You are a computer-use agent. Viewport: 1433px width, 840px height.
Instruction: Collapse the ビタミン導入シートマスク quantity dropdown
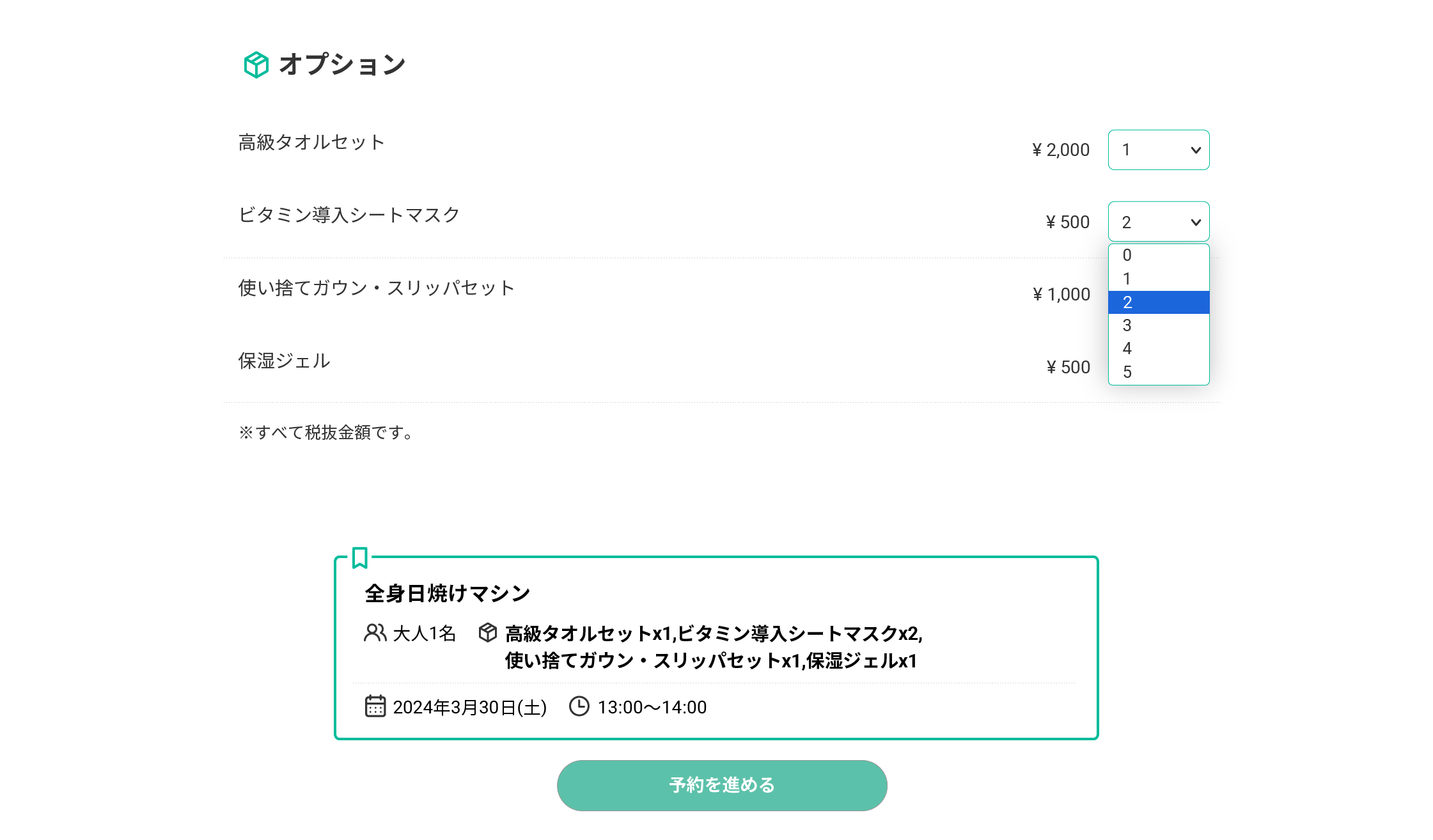1158,222
